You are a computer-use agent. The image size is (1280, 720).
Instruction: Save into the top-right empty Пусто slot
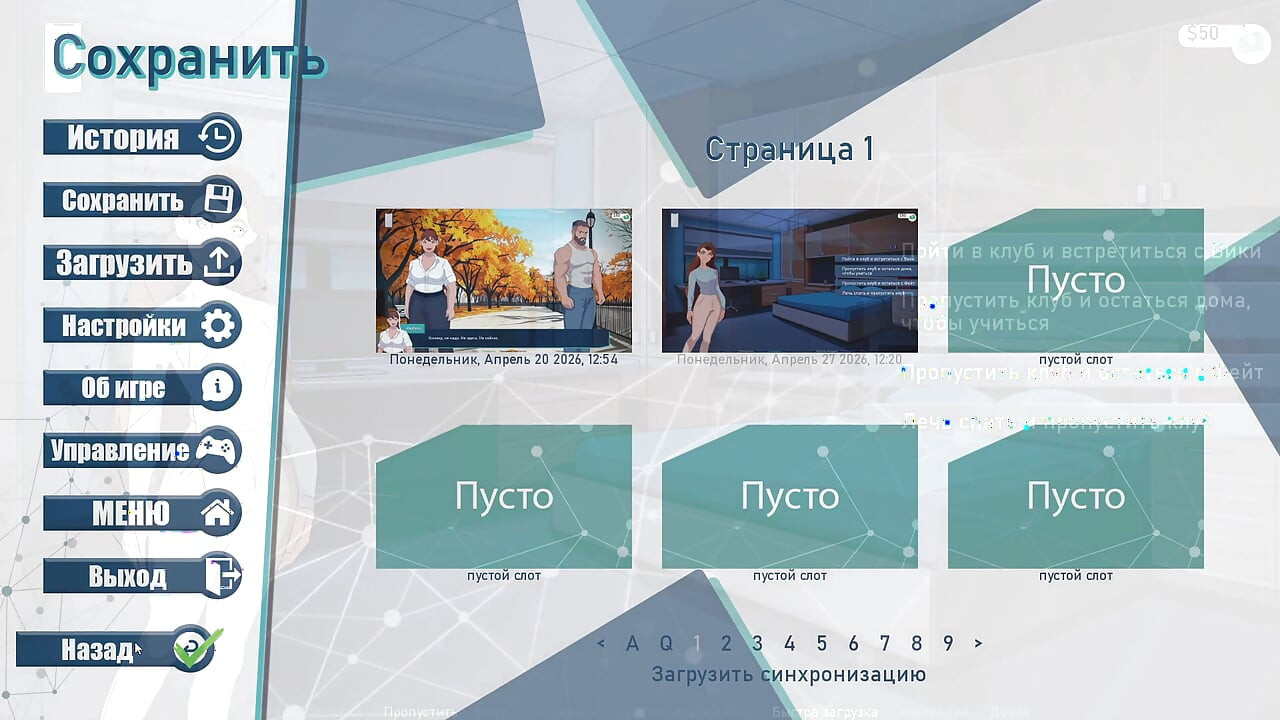(x=1076, y=281)
